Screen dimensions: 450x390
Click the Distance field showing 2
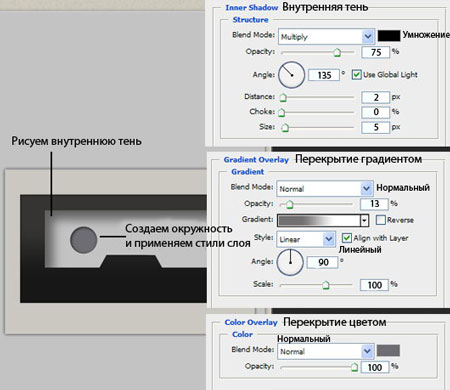(375, 97)
